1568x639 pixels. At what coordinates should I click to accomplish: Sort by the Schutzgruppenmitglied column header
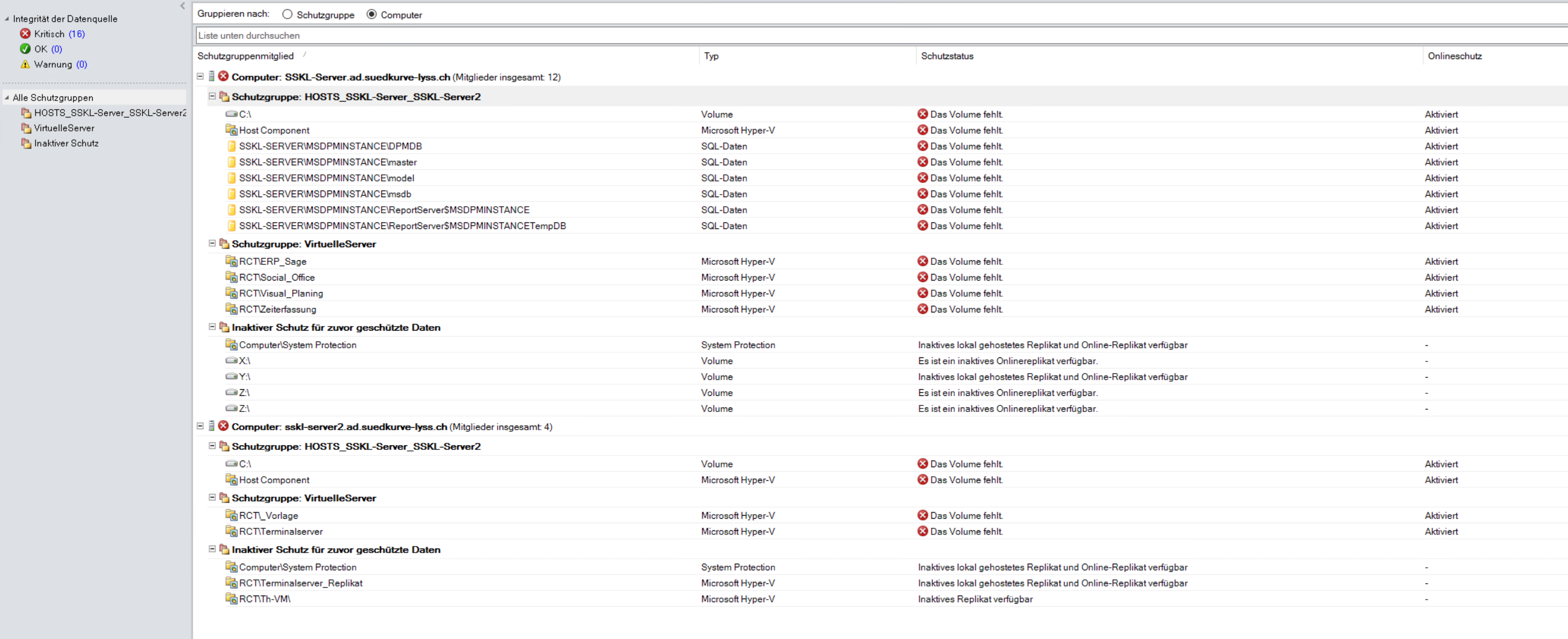(x=245, y=56)
